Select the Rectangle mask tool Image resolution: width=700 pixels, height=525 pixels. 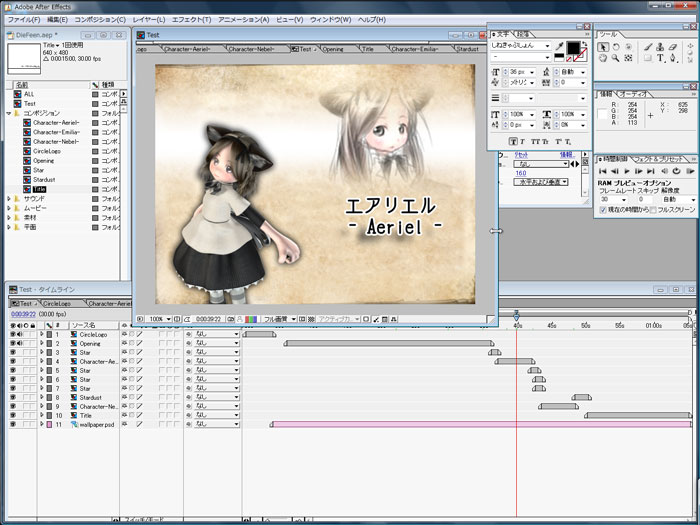[648, 58]
